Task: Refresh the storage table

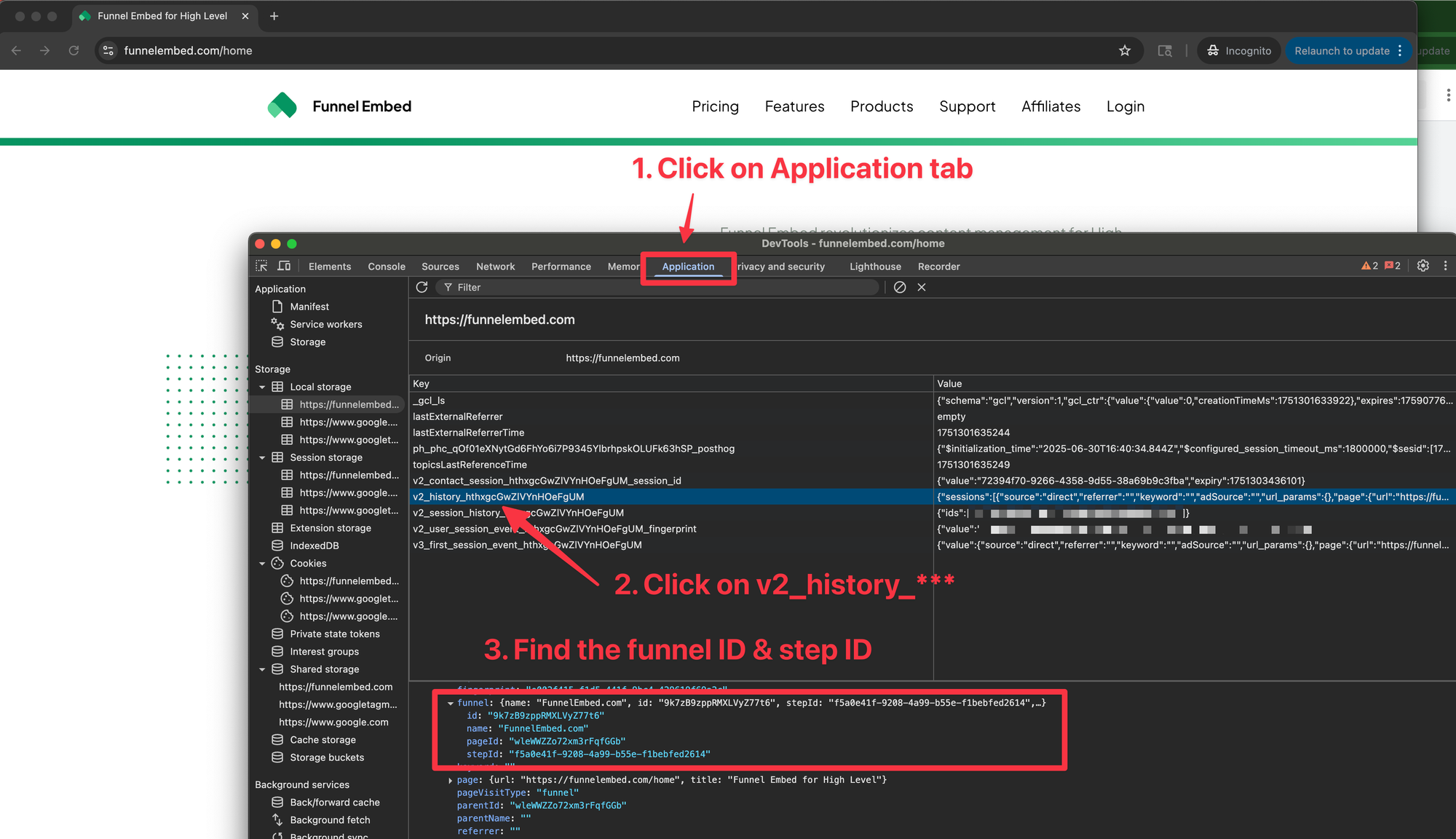Action: click(422, 287)
